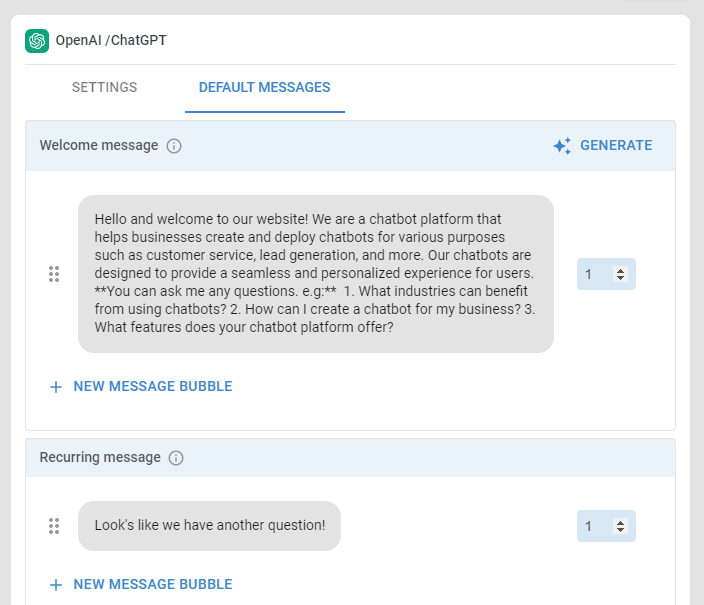
Task: Click the sparkle icon next to Generate
Action: point(562,146)
